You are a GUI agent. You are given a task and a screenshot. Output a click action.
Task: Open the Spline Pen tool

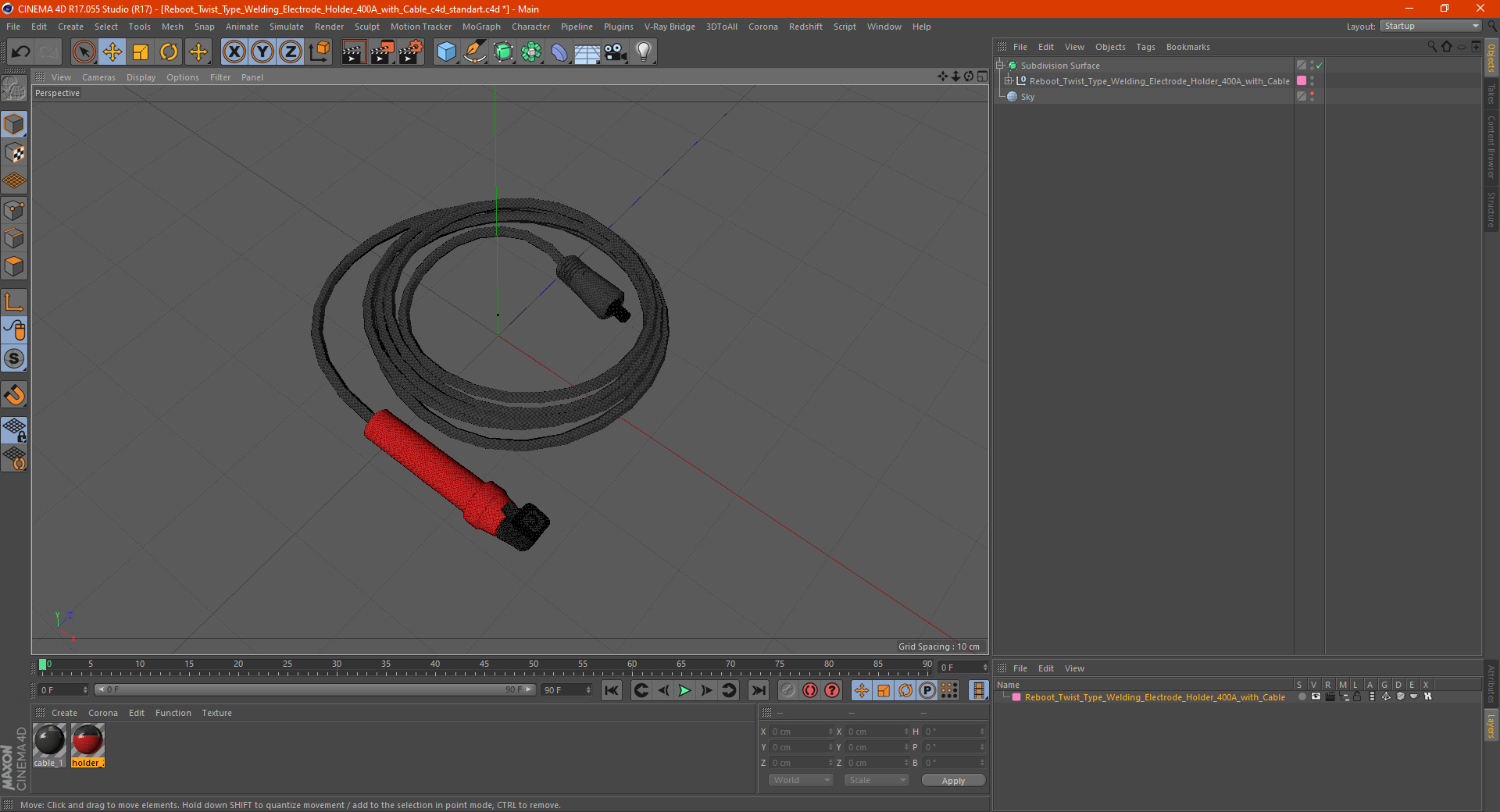[x=475, y=52]
